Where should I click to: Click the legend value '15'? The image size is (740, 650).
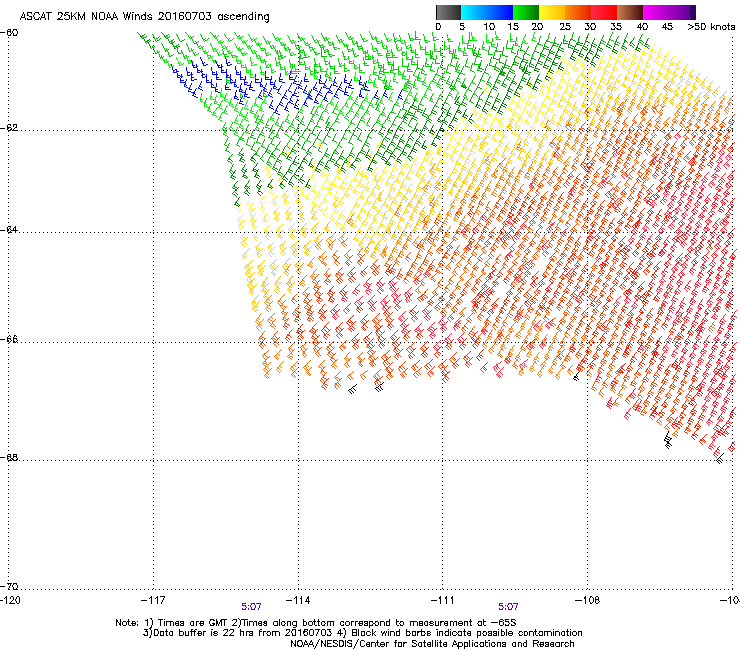[513, 27]
